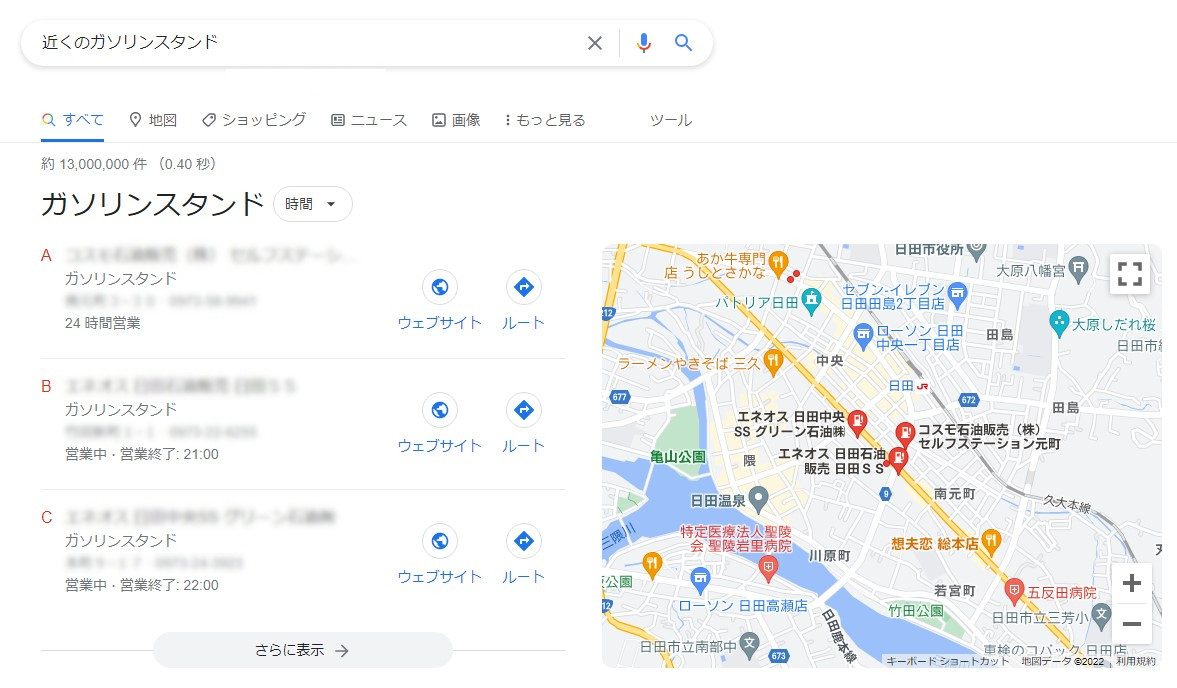This screenshot has width=1177, height=688.
Task: Select the ラーメンやきそば 三久 restaurant marker
Action: (x=772, y=361)
